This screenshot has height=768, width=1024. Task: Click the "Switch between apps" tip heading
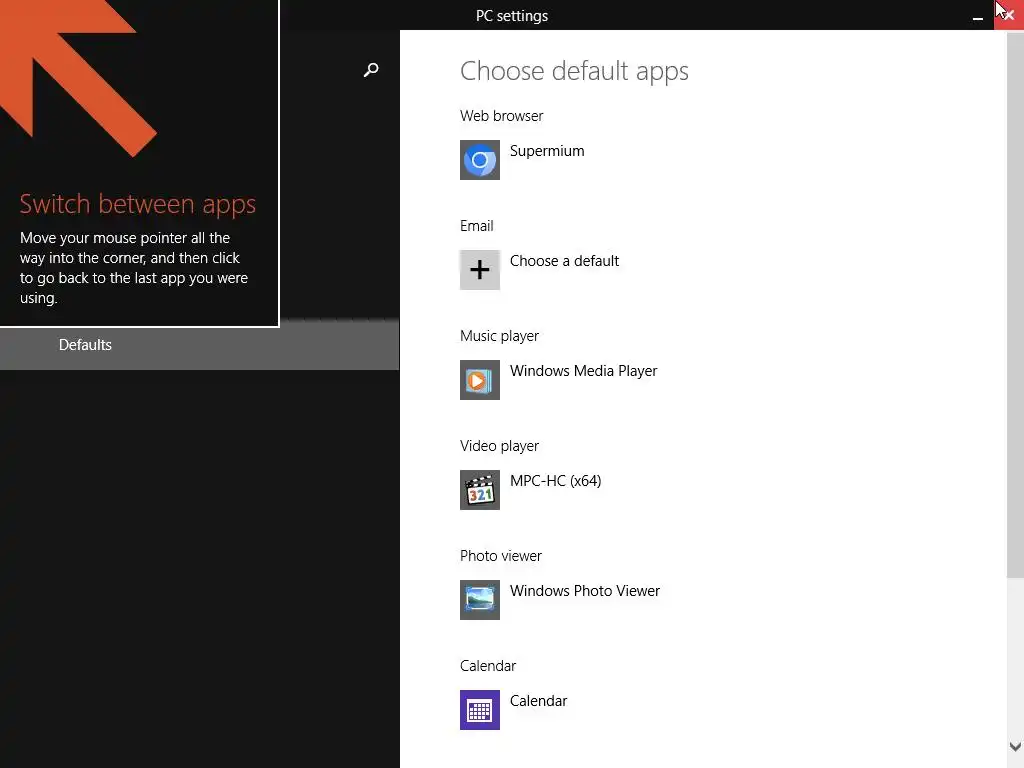138,204
